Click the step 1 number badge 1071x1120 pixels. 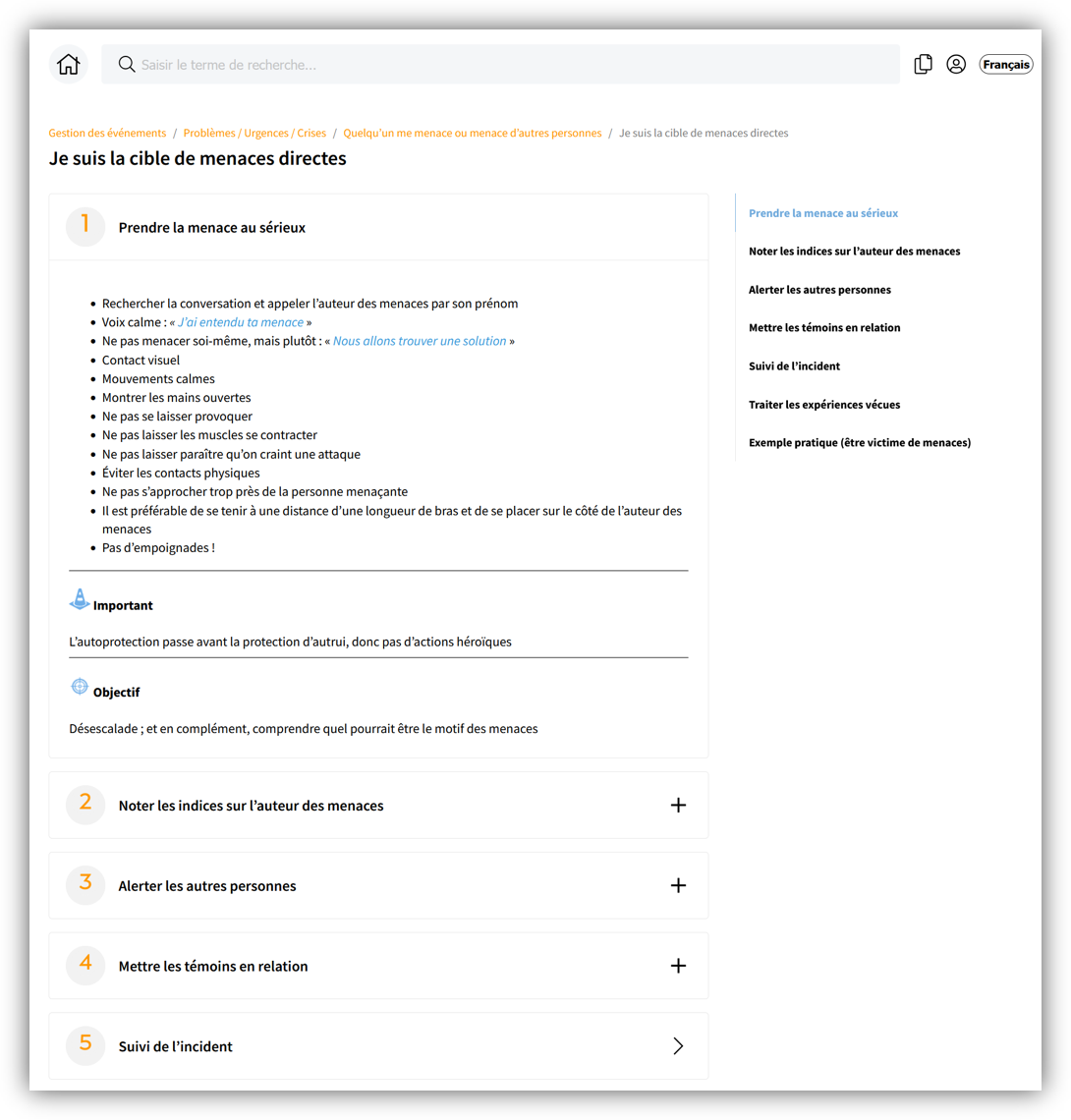(x=85, y=227)
